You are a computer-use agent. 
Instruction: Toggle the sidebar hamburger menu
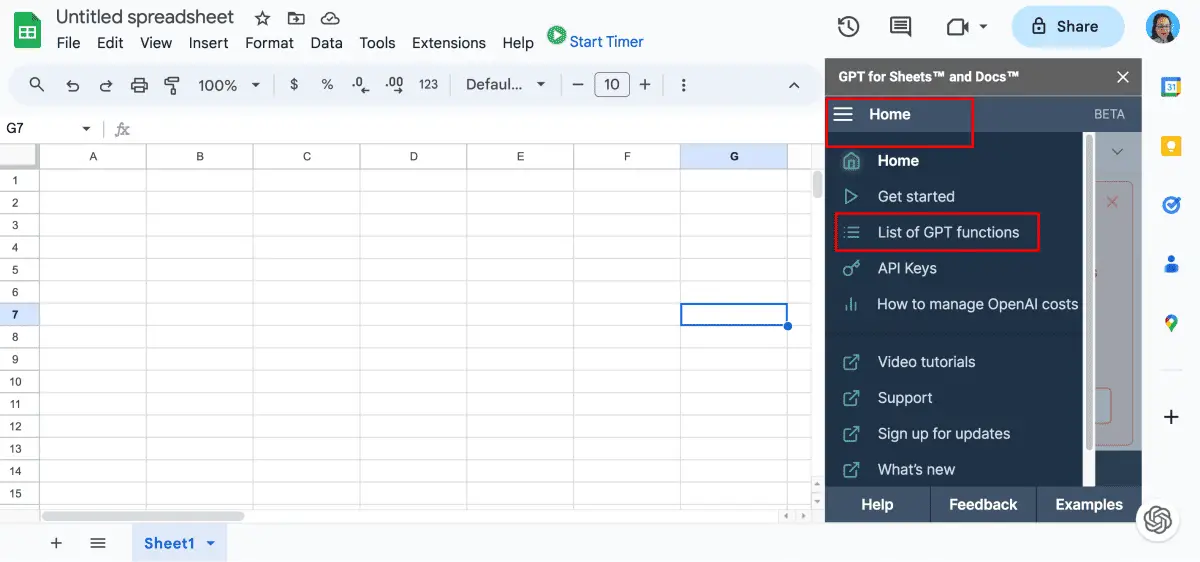(x=843, y=114)
